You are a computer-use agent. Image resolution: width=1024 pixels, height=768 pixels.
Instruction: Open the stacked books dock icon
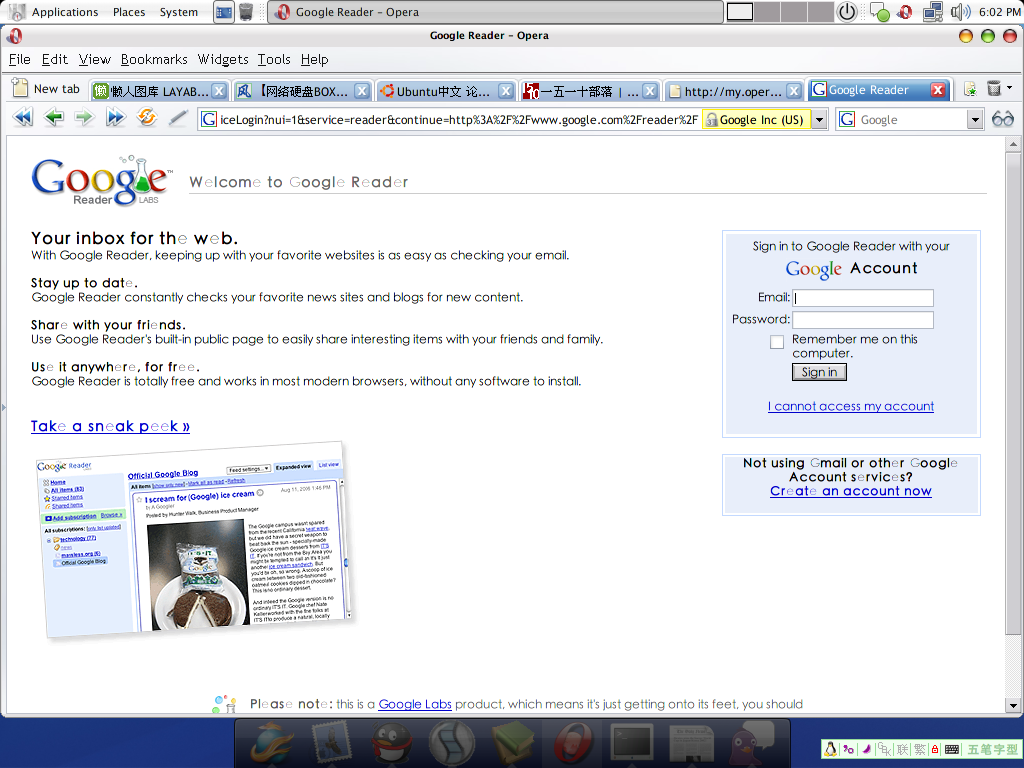coord(513,743)
